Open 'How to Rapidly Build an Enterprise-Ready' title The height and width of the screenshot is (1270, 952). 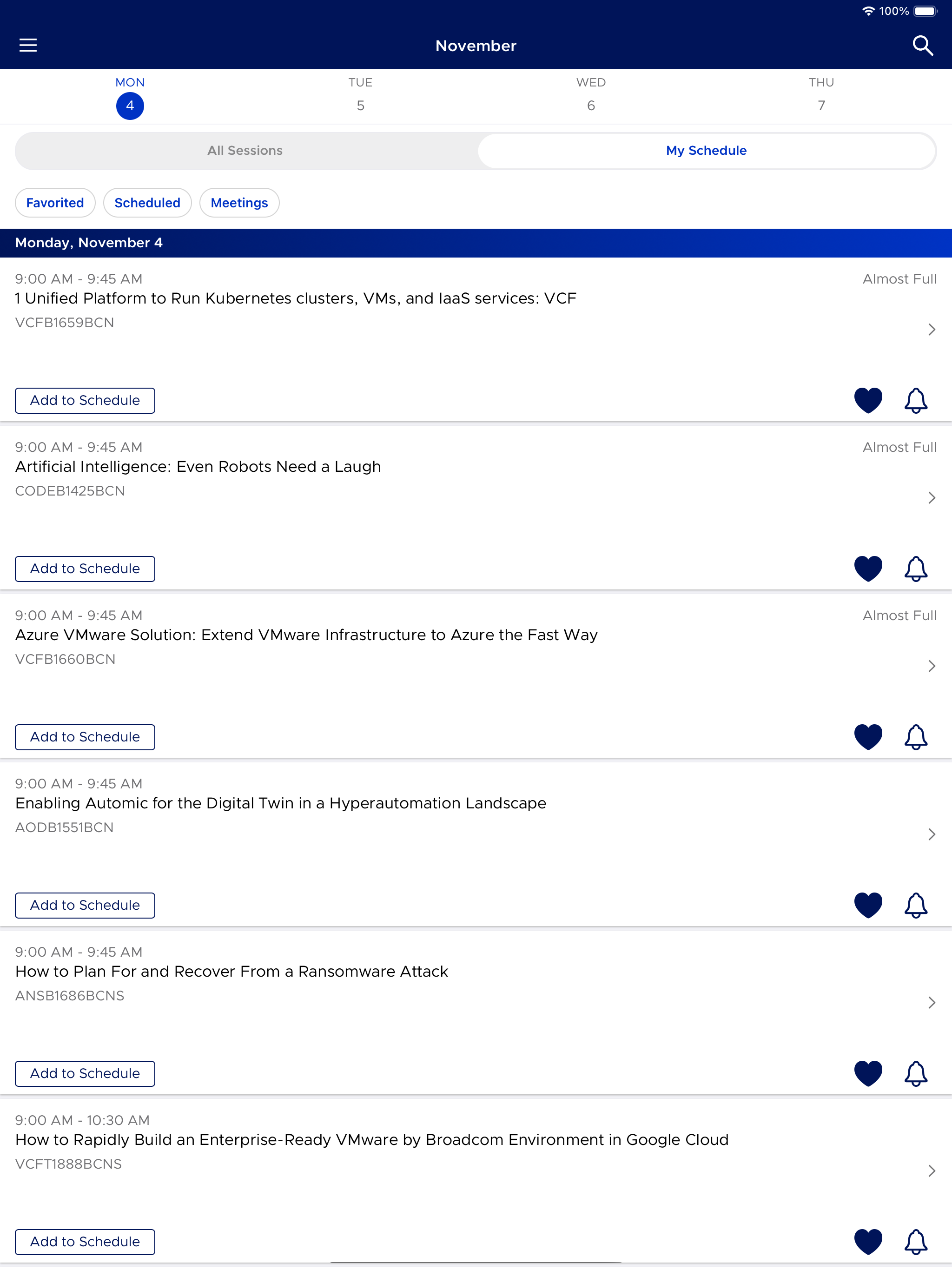372,1140
